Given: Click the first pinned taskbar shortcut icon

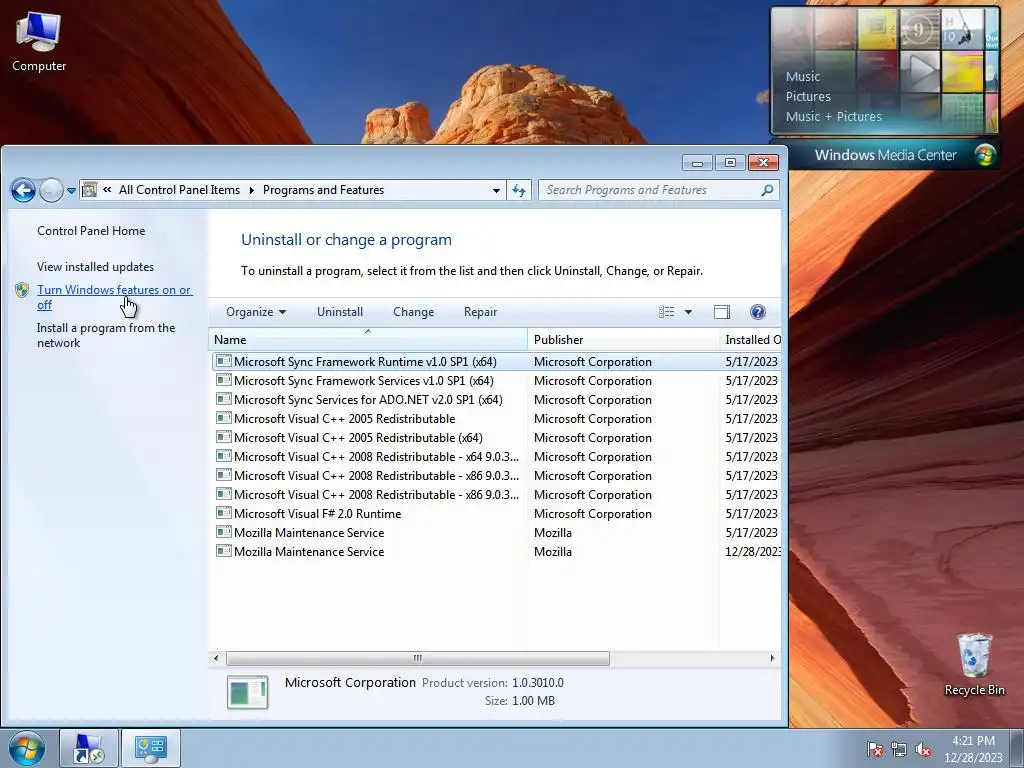Looking at the screenshot, I should (88, 749).
